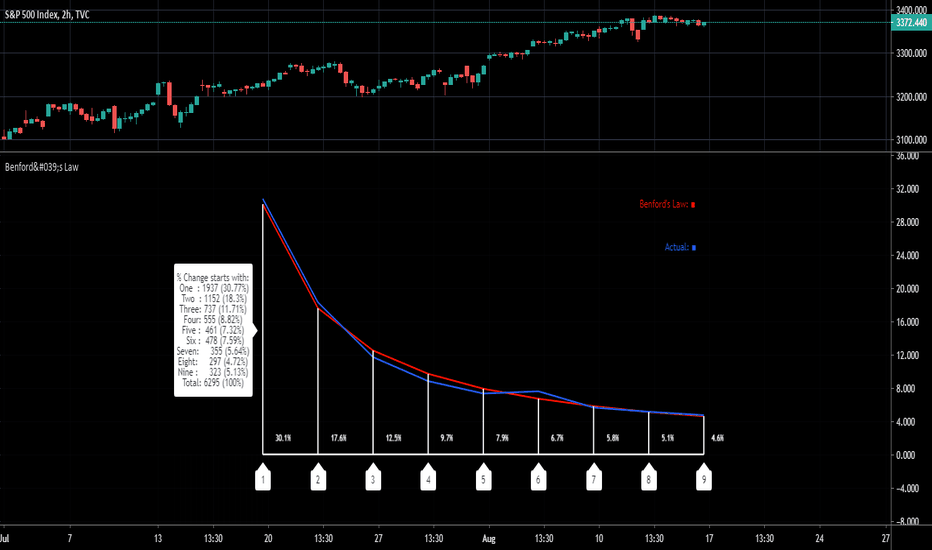This screenshot has width=932, height=550.
Task: Click the 4.6% expected value label
Action: click(717, 438)
